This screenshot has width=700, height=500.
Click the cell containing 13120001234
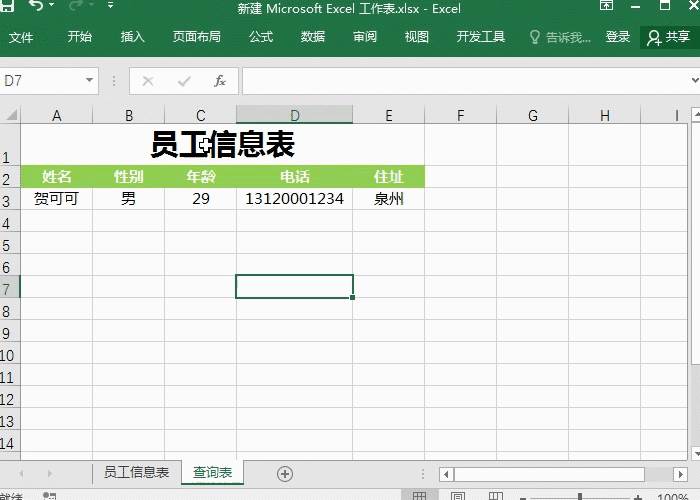[294, 199]
